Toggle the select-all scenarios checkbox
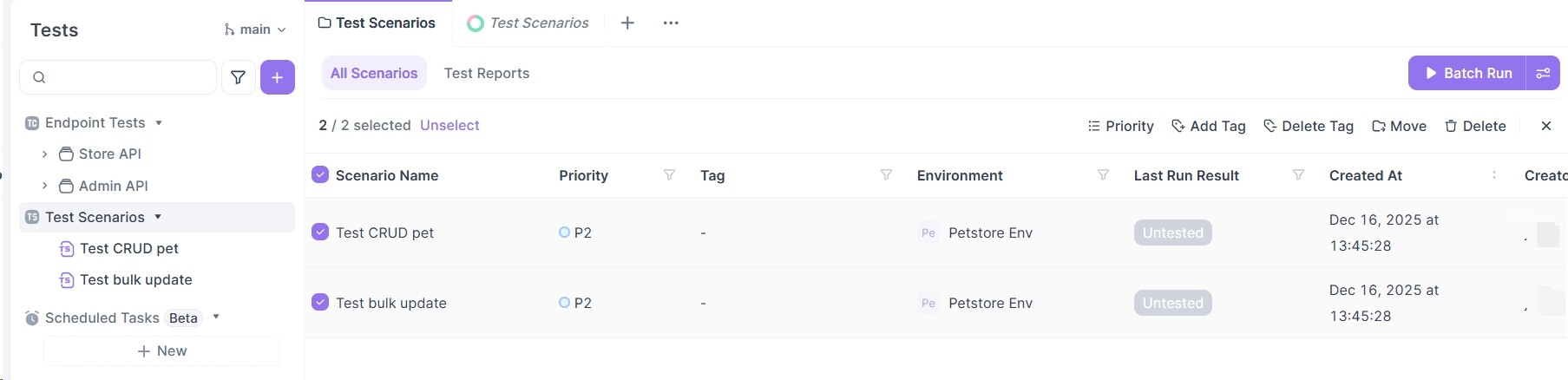 [x=320, y=175]
